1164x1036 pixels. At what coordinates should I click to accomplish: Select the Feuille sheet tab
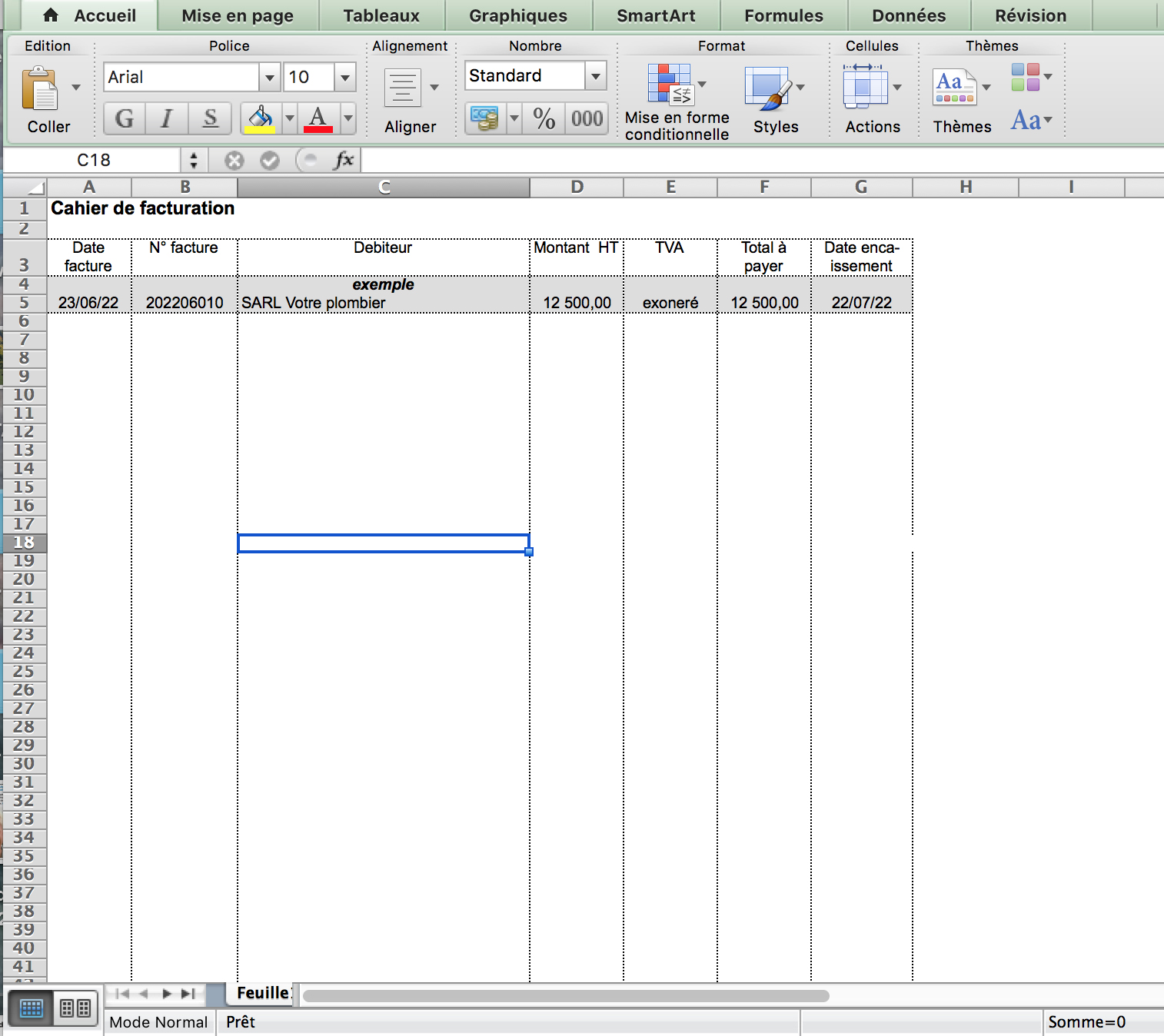(262, 993)
